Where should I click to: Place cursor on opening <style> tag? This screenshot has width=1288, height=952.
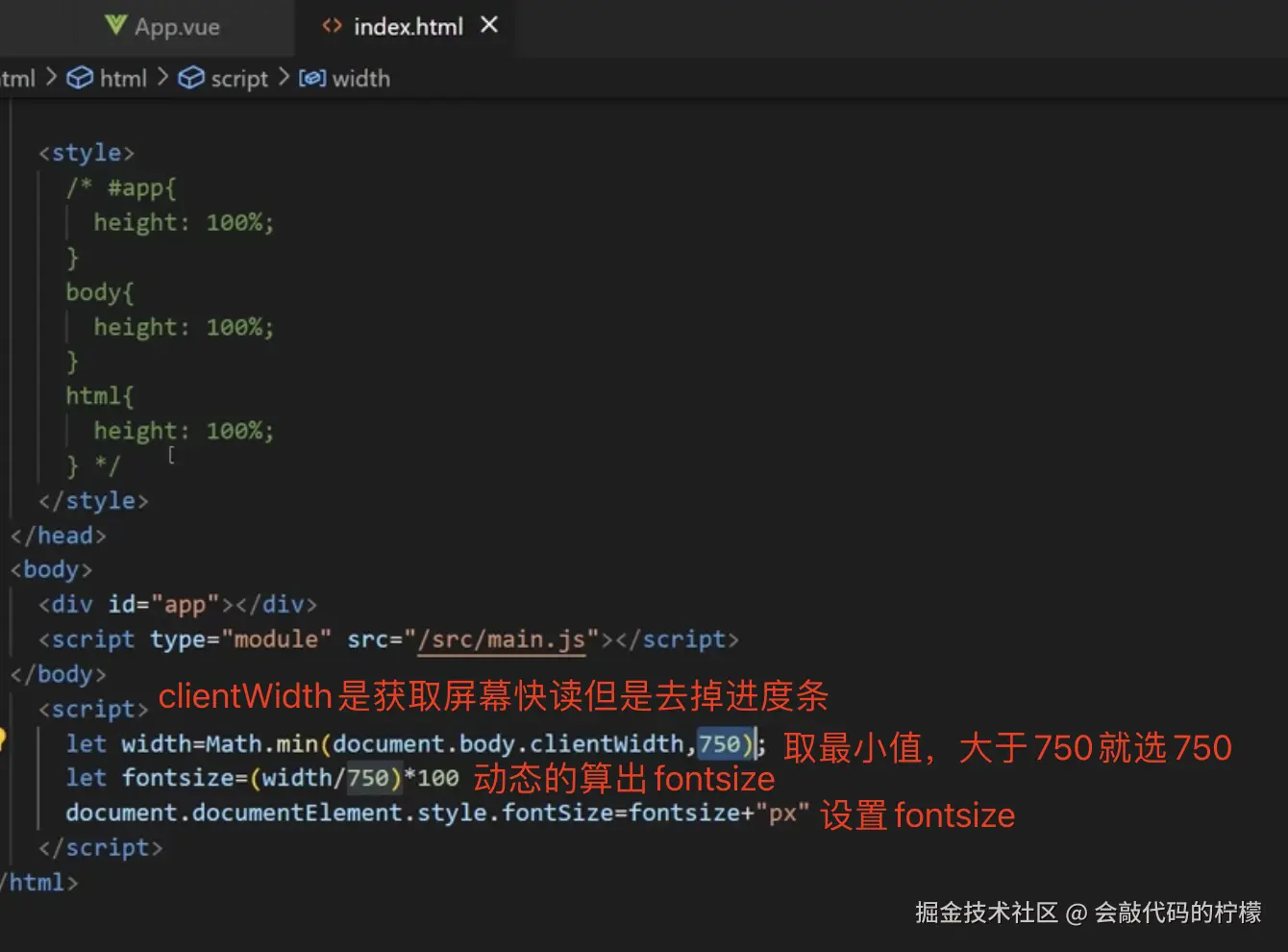coord(87,153)
